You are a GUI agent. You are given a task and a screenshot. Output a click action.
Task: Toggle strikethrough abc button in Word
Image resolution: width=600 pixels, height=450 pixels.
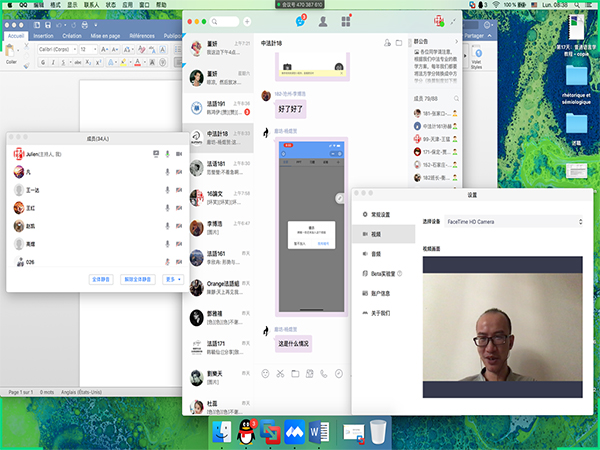(x=78, y=62)
